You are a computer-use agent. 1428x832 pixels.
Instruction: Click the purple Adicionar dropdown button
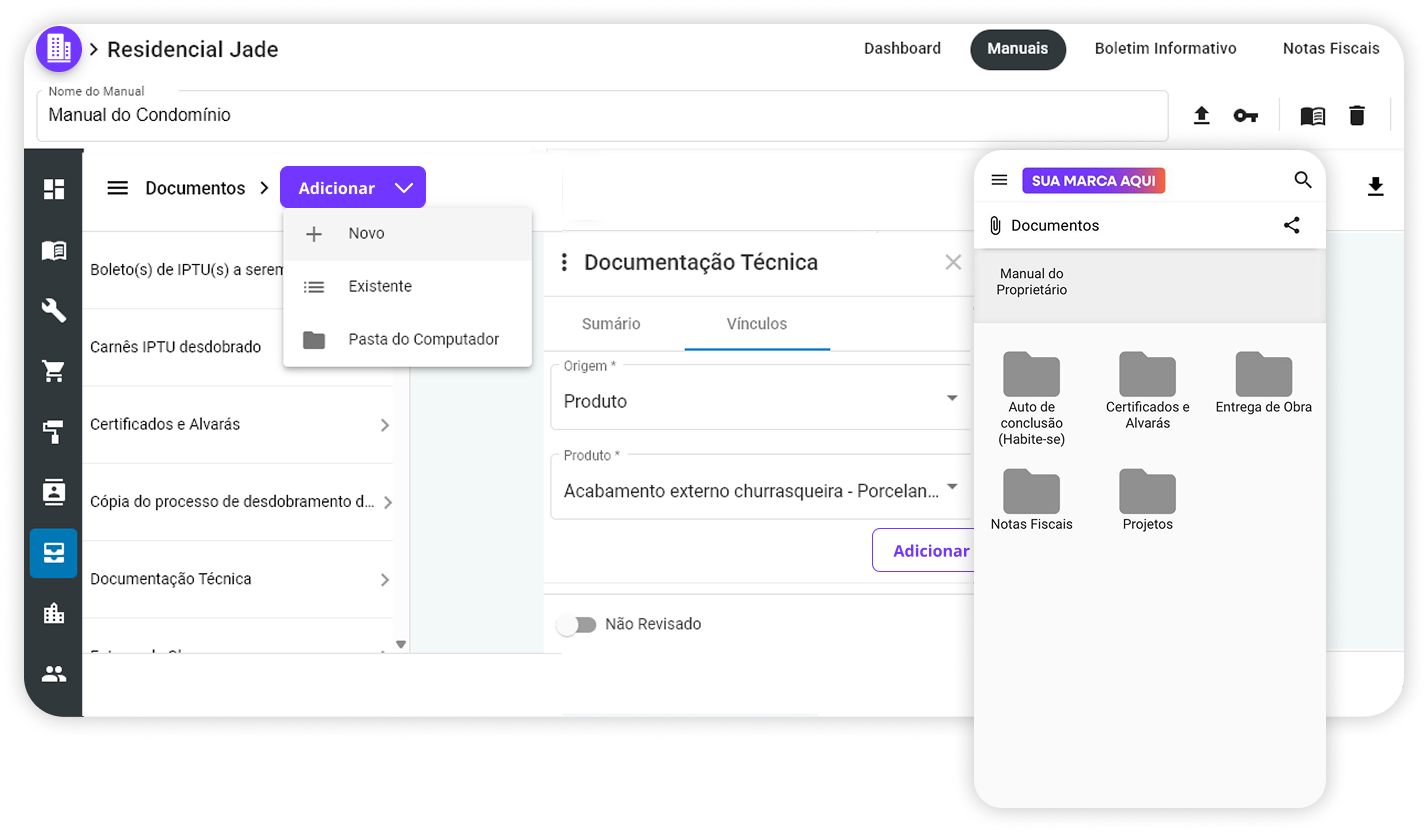(x=352, y=188)
